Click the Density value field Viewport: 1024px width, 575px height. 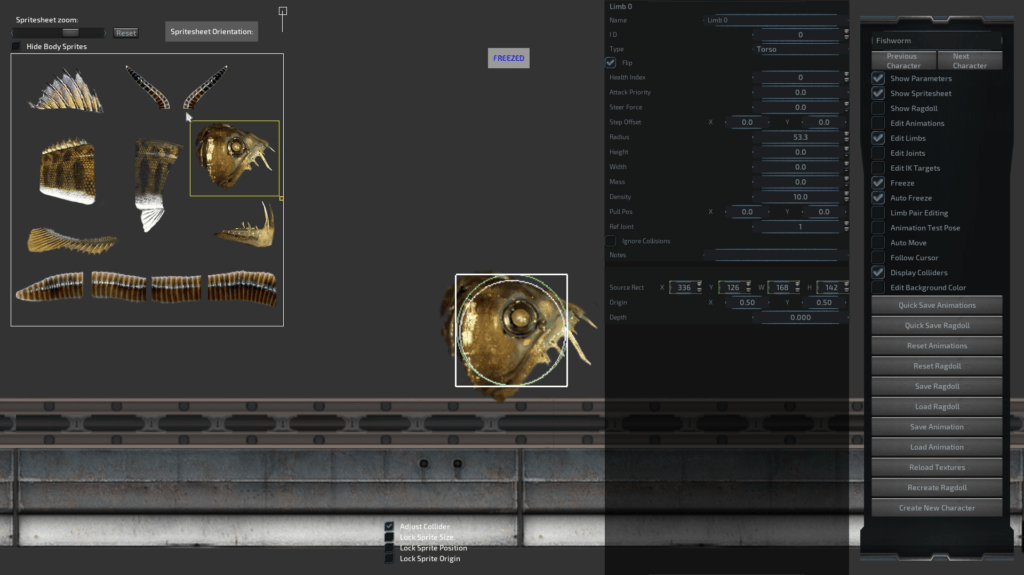click(799, 197)
